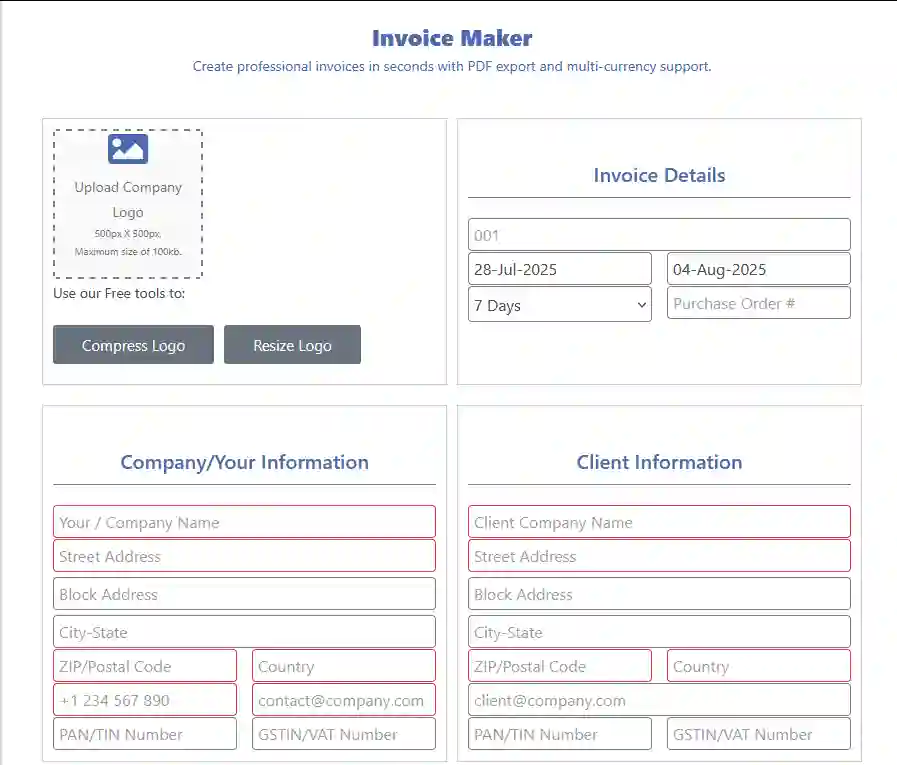897x765 pixels.
Task: Click the company ZIP/Postal Code field
Action: pos(145,665)
